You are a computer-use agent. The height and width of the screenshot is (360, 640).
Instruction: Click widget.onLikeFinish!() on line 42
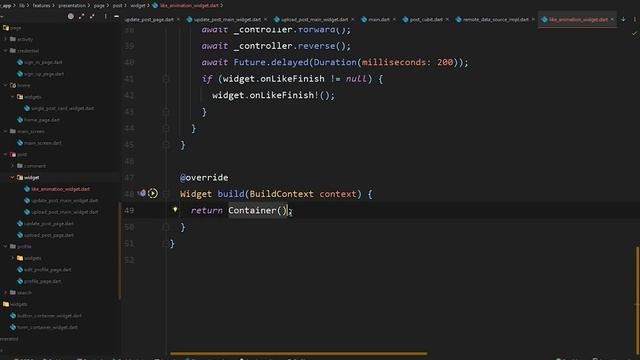[273, 95]
